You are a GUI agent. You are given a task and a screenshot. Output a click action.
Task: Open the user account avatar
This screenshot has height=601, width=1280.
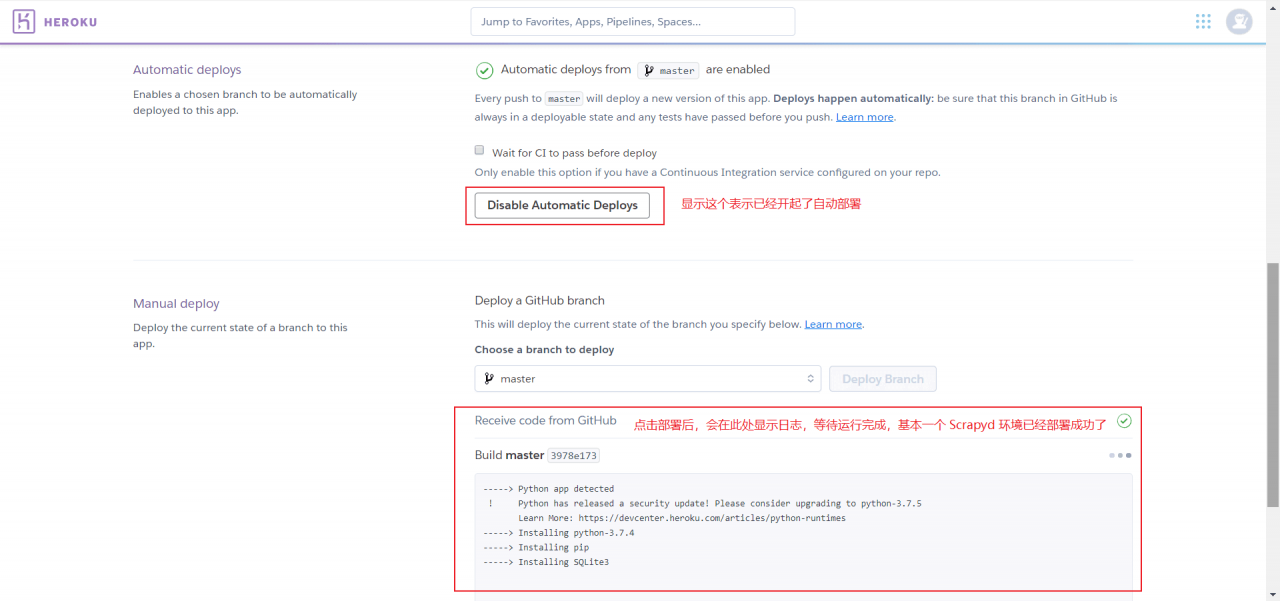point(1239,22)
